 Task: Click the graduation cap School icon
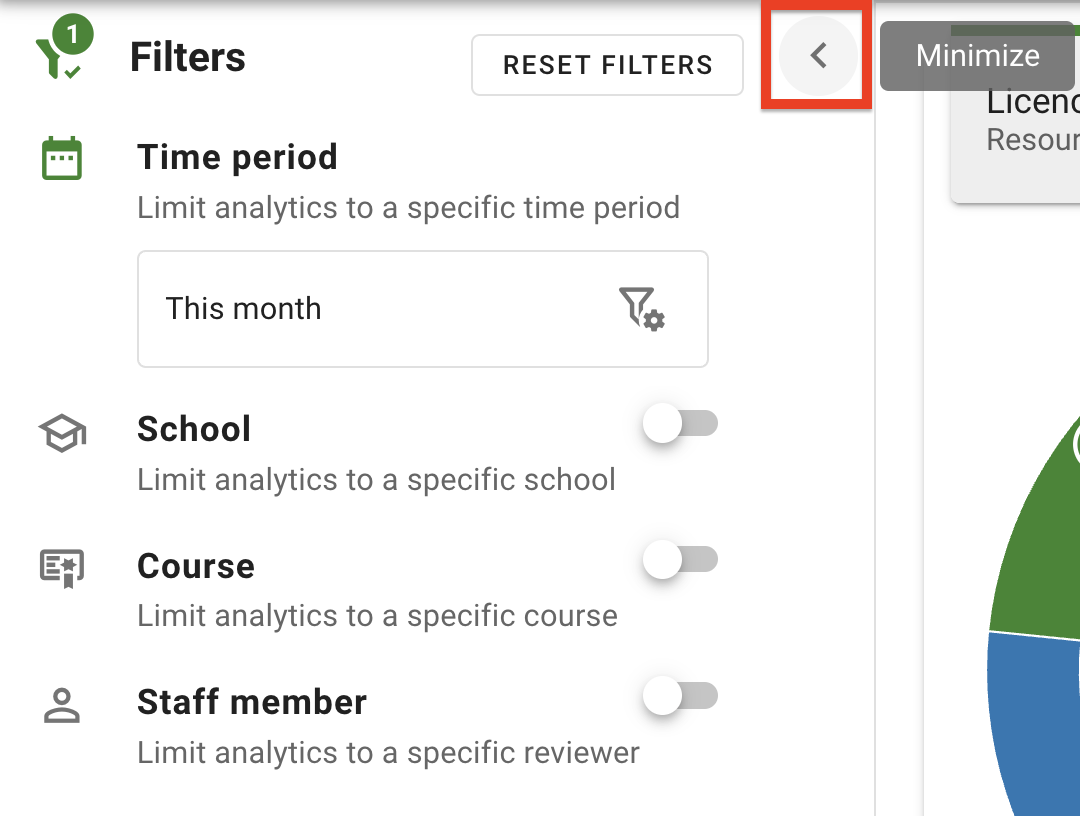pos(62,433)
